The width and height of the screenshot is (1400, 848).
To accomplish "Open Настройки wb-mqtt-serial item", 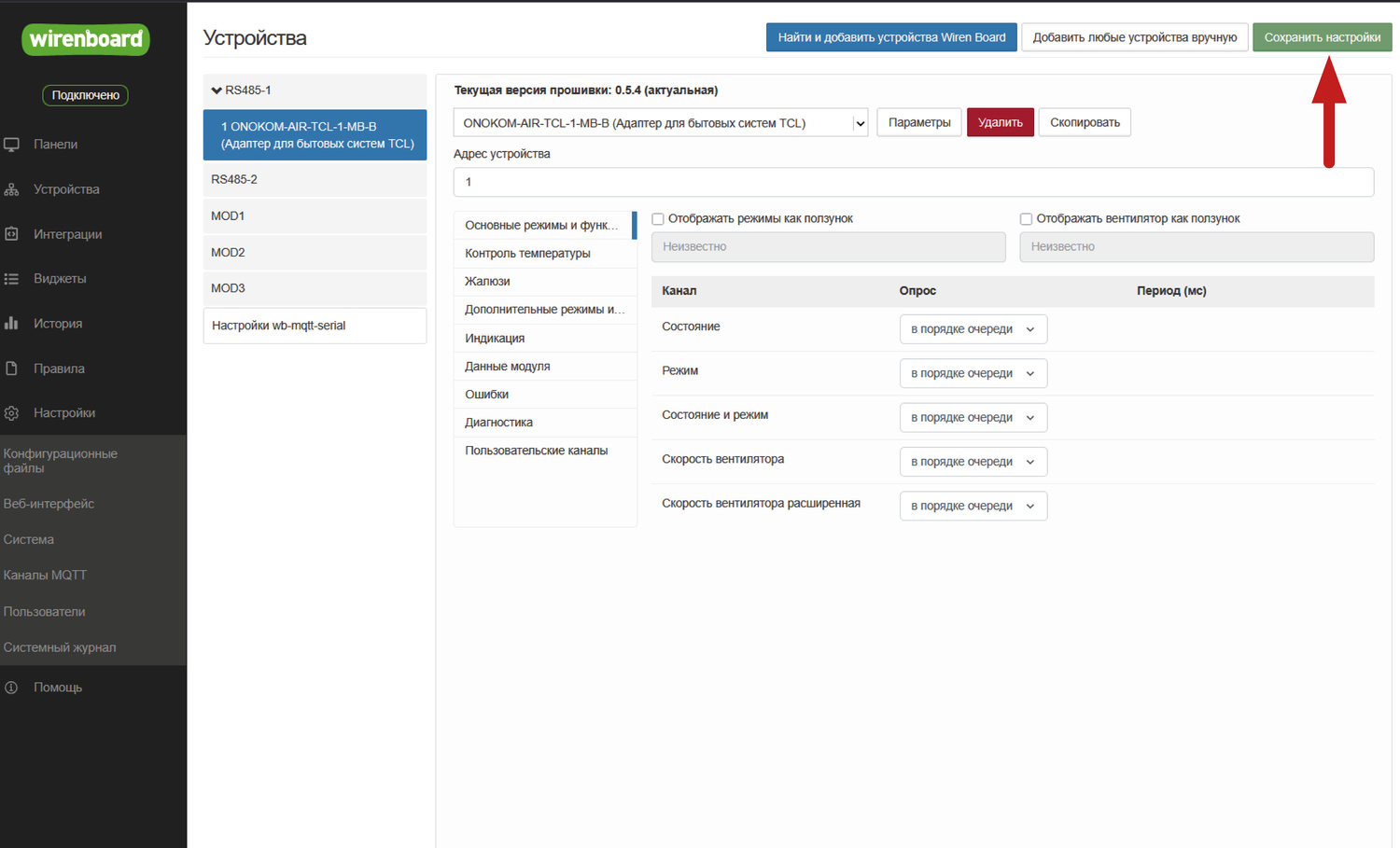I will tap(315, 326).
